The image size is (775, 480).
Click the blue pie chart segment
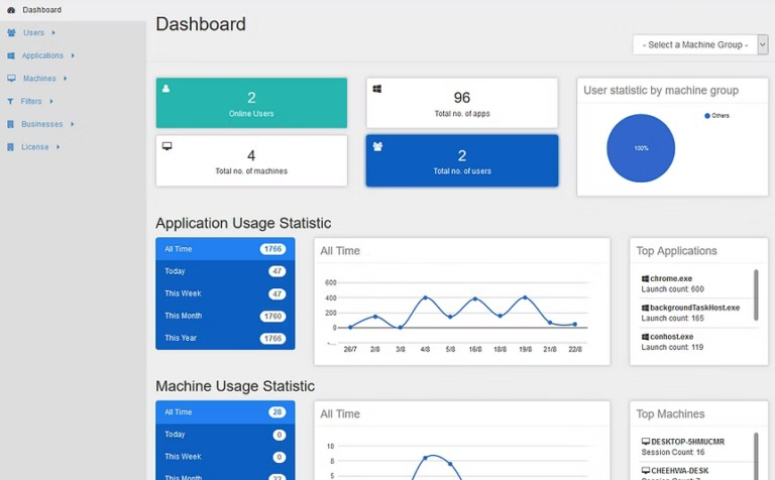(x=640, y=148)
